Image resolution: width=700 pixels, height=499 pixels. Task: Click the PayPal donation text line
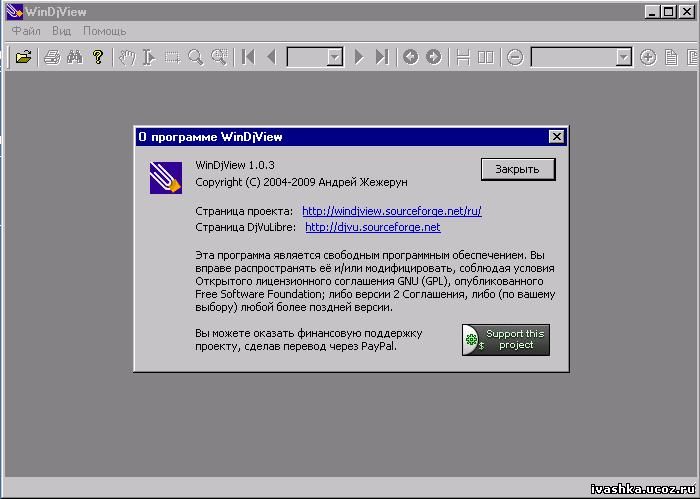coord(296,346)
